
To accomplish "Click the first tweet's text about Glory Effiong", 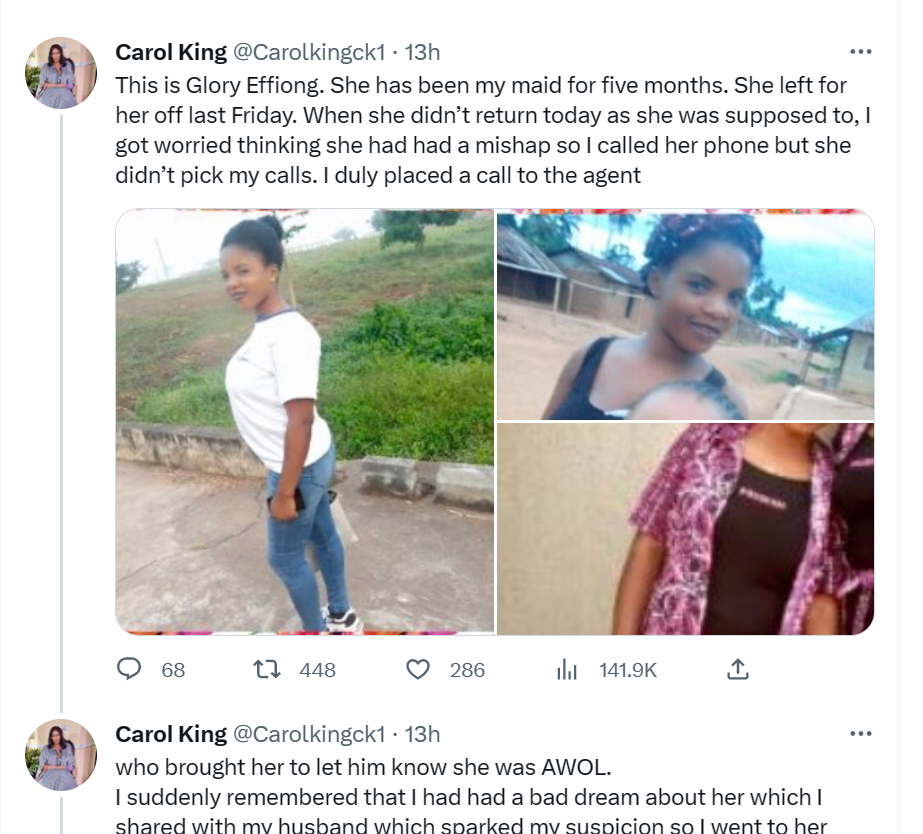I will click(490, 130).
